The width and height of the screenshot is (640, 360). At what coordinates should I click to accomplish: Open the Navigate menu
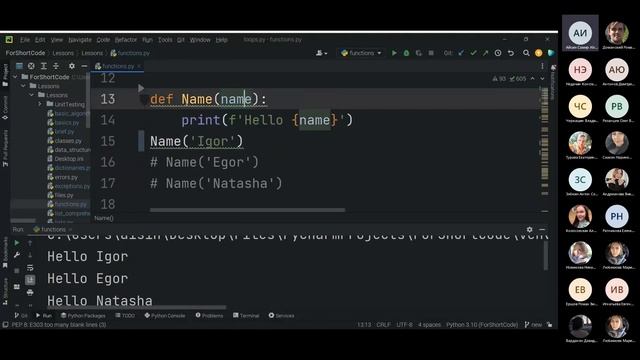coord(80,40)
